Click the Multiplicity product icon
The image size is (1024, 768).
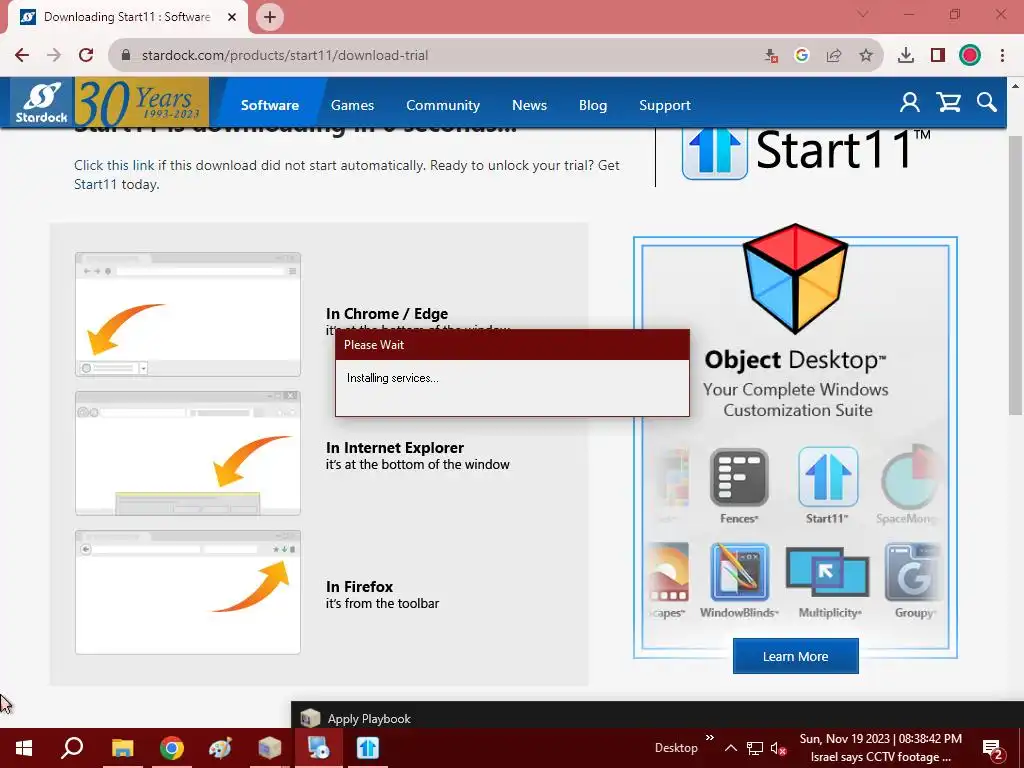click(827, 572)
